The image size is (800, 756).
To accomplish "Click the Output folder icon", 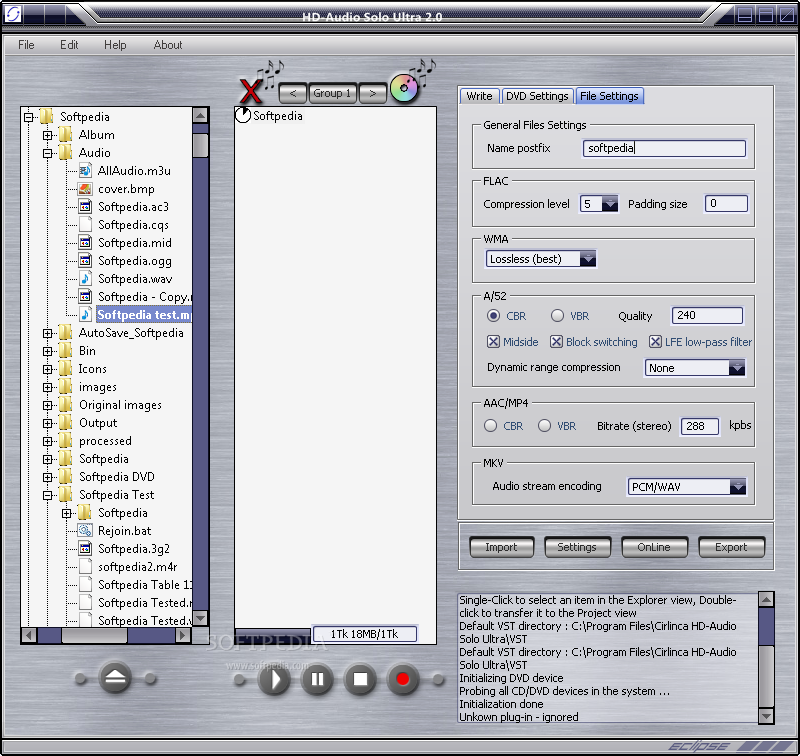I will click(65, 423).
